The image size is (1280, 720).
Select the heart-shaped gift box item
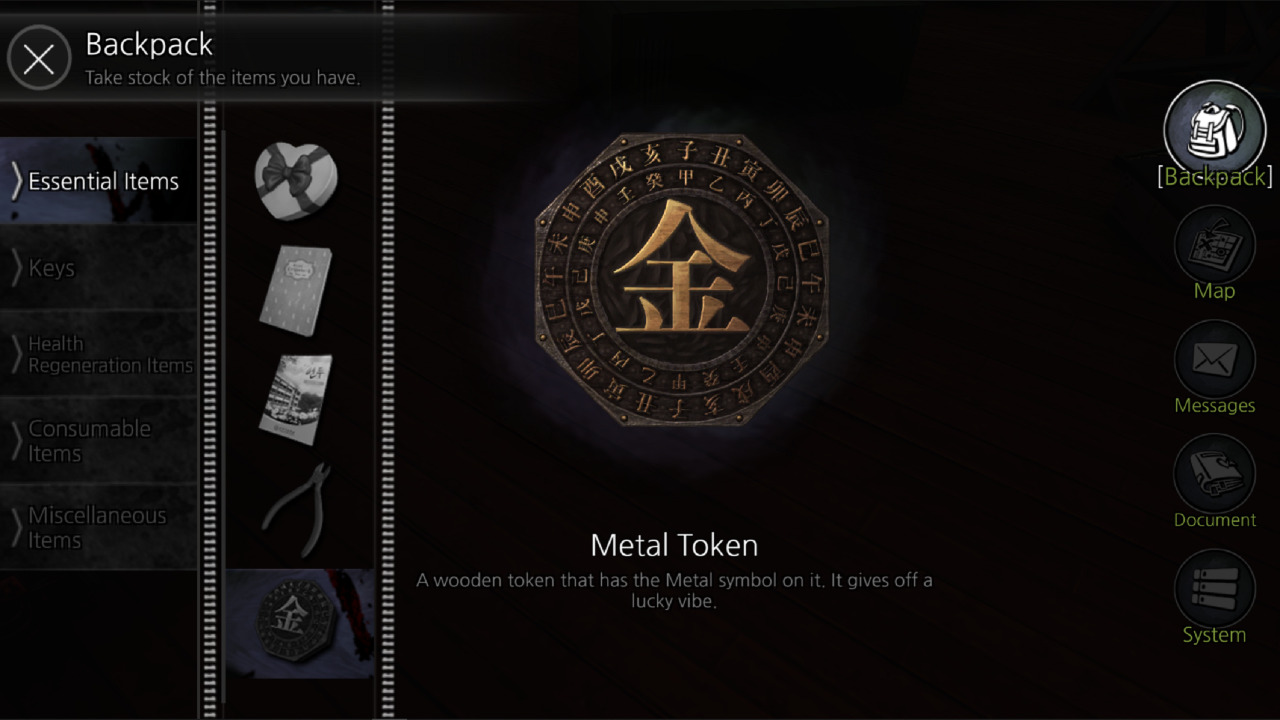pyautogui.click(x=296, y=182)
